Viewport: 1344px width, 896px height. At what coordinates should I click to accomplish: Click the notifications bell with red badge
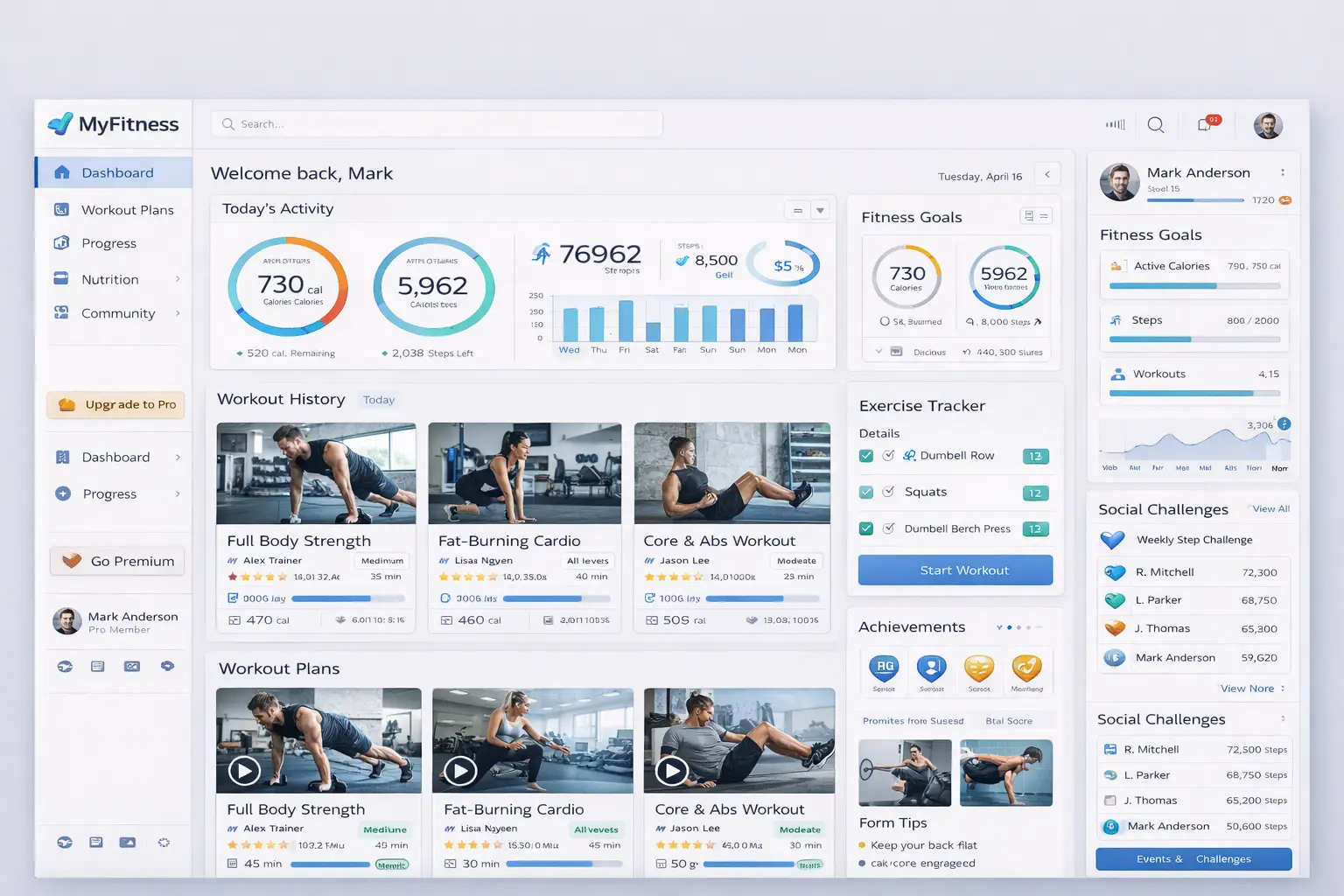[x=1206, y=124]
